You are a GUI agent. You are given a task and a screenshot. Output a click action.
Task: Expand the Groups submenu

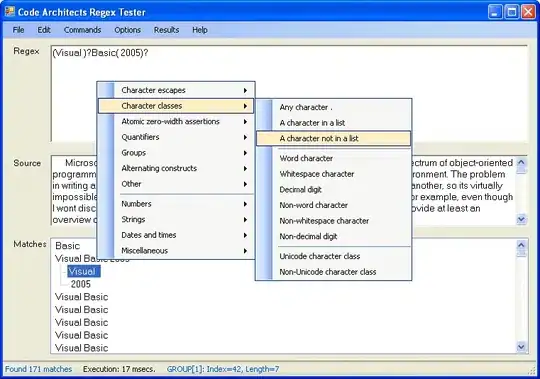point(176,152)
